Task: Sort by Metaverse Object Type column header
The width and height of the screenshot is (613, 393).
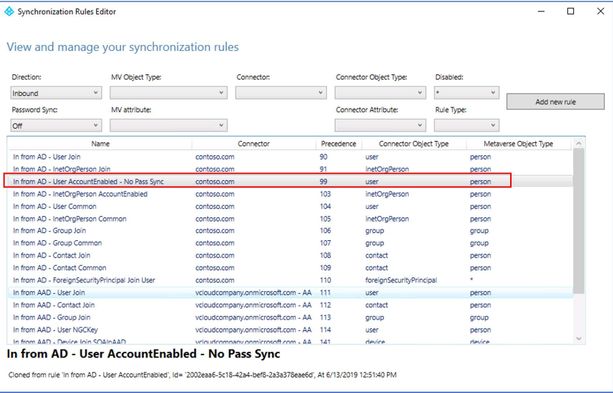Action: pos(518,144)
